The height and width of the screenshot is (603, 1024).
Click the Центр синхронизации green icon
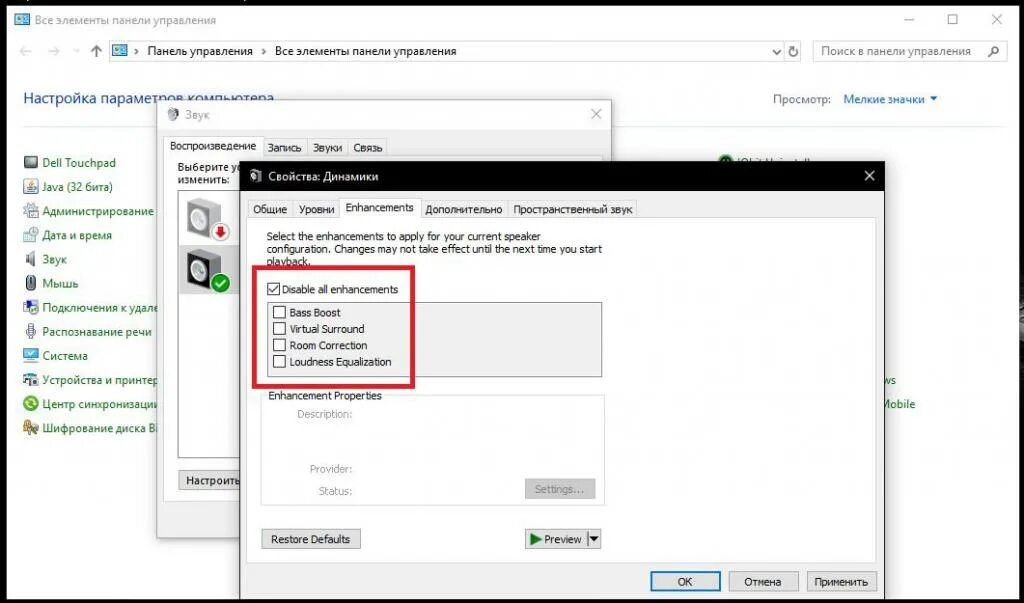pyautogui.click(x=31, y=404)
